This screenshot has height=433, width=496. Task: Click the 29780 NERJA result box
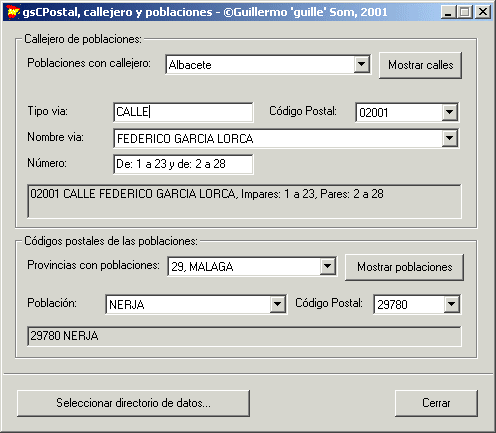pos(244,336)
